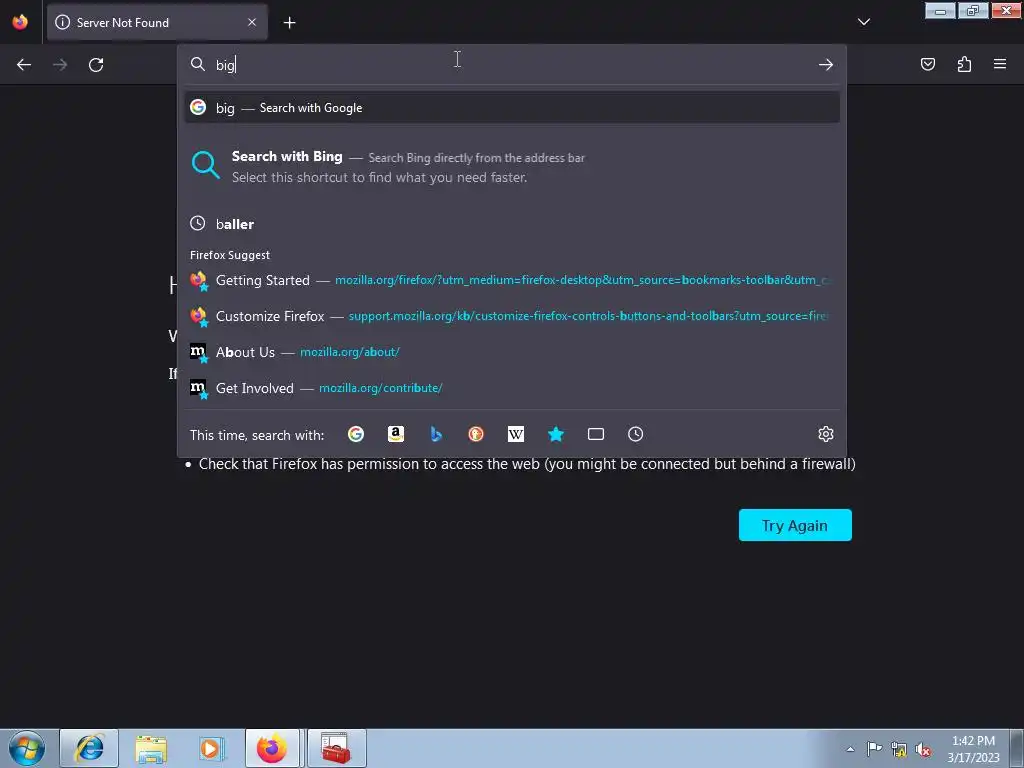
Task: Open Windows Explorer folder in taskbar
Action: point(151,748)
